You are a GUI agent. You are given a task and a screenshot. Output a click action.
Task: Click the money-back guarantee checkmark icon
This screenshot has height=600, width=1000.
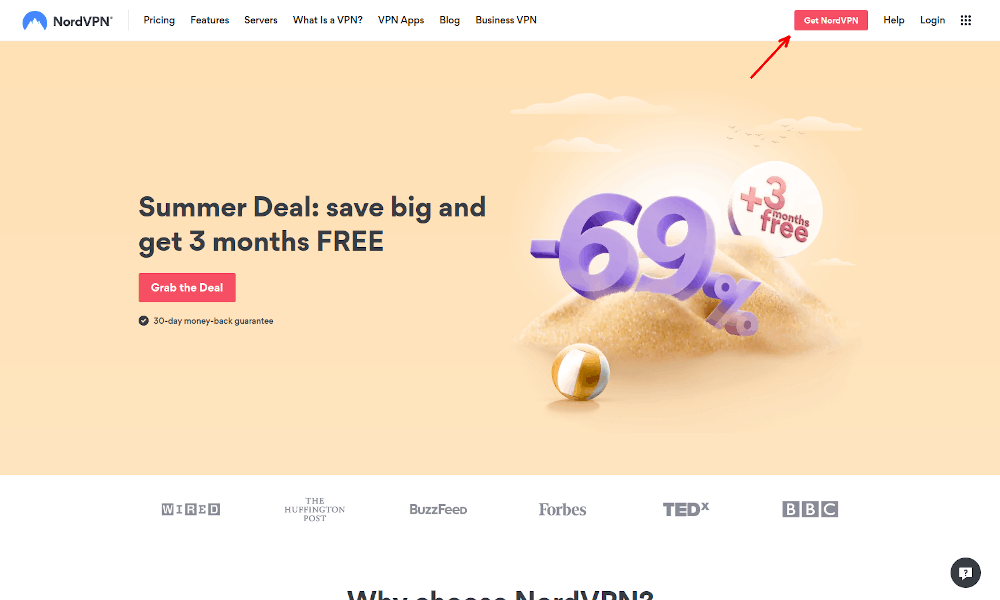tap(143, 321)
